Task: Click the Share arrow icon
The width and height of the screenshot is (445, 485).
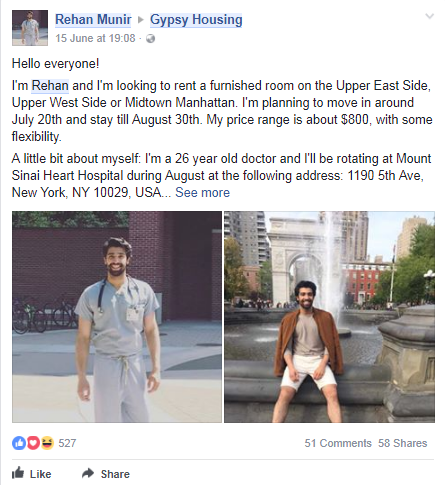Action: tap(88, 473)
